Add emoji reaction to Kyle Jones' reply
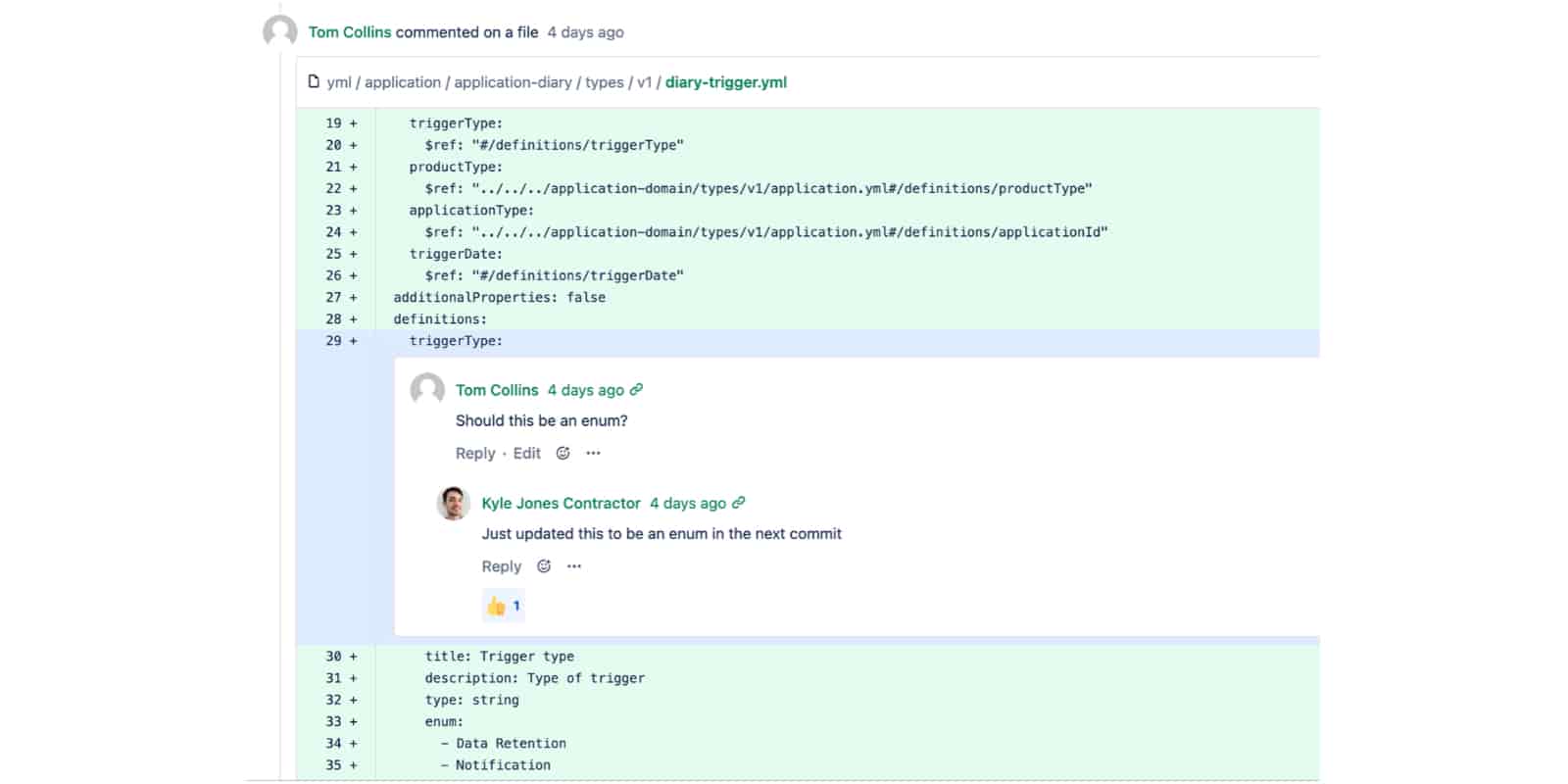Viewport: 1568px width, 784px height. (x=544, y=565)
